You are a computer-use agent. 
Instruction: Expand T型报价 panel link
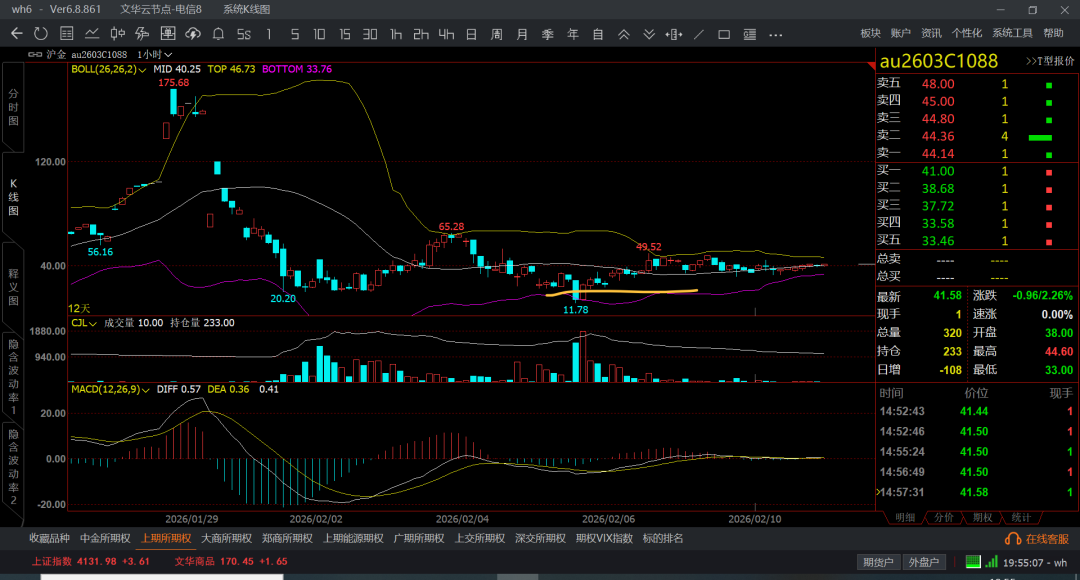(x=1049, y=61)
